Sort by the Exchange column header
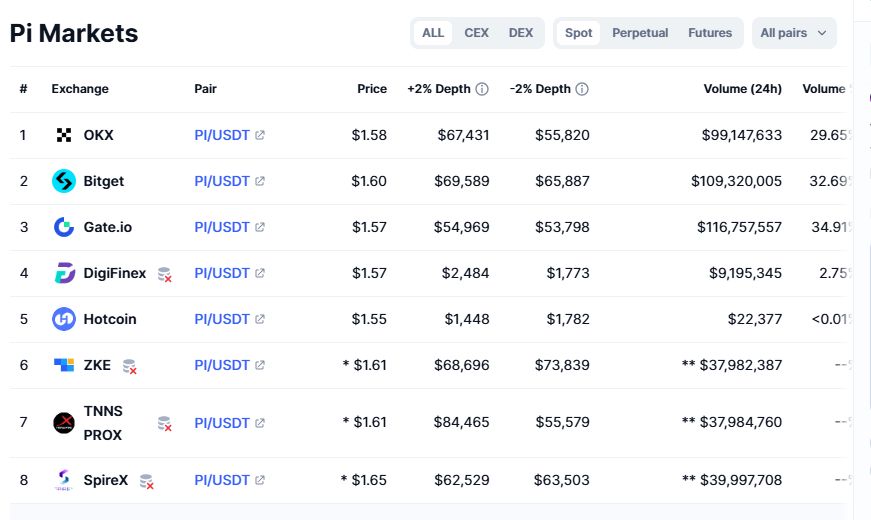The image size is (871, 520). (x=80, y=89)
